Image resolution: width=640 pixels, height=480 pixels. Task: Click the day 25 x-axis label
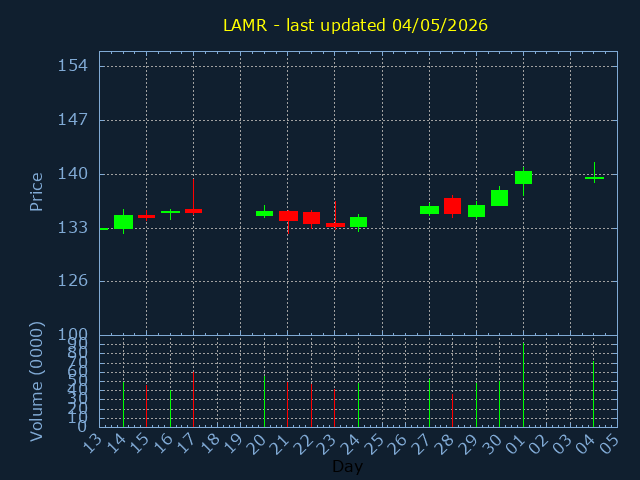[376, 444]
